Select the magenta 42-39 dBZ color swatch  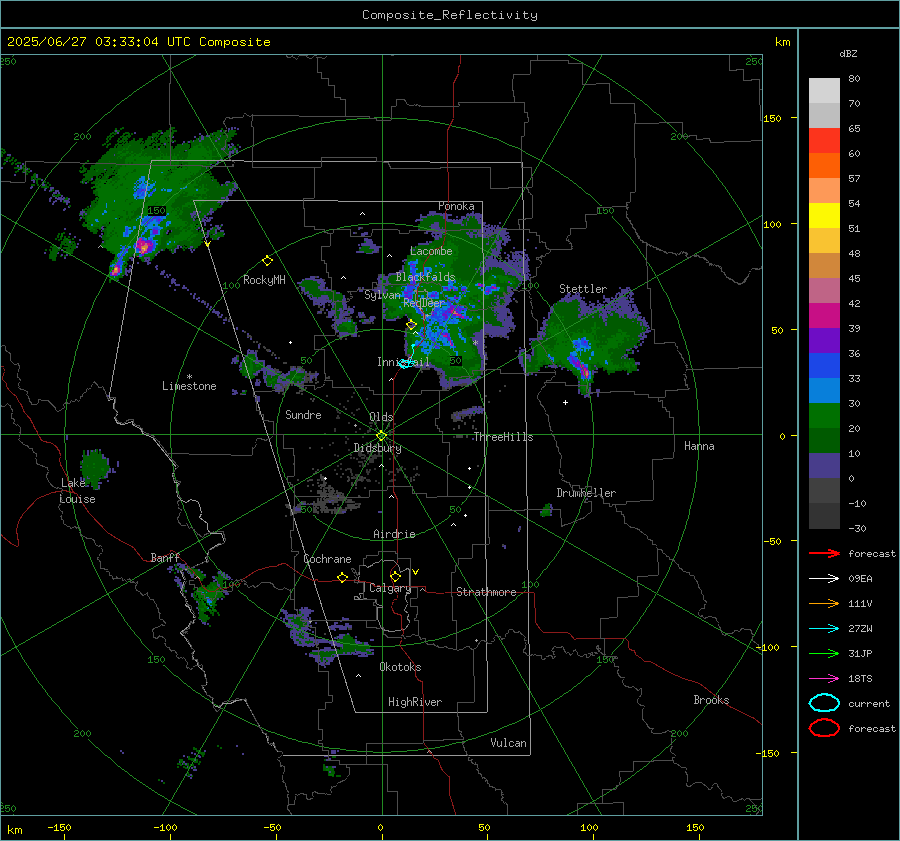(824, 316)
